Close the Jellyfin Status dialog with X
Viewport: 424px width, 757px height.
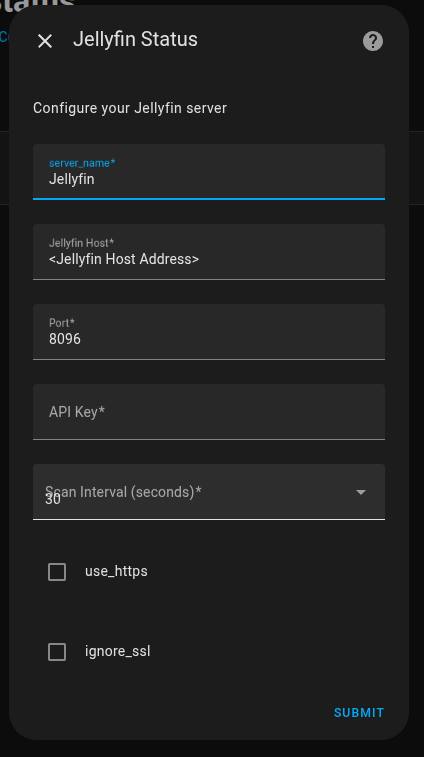(45, 41)
